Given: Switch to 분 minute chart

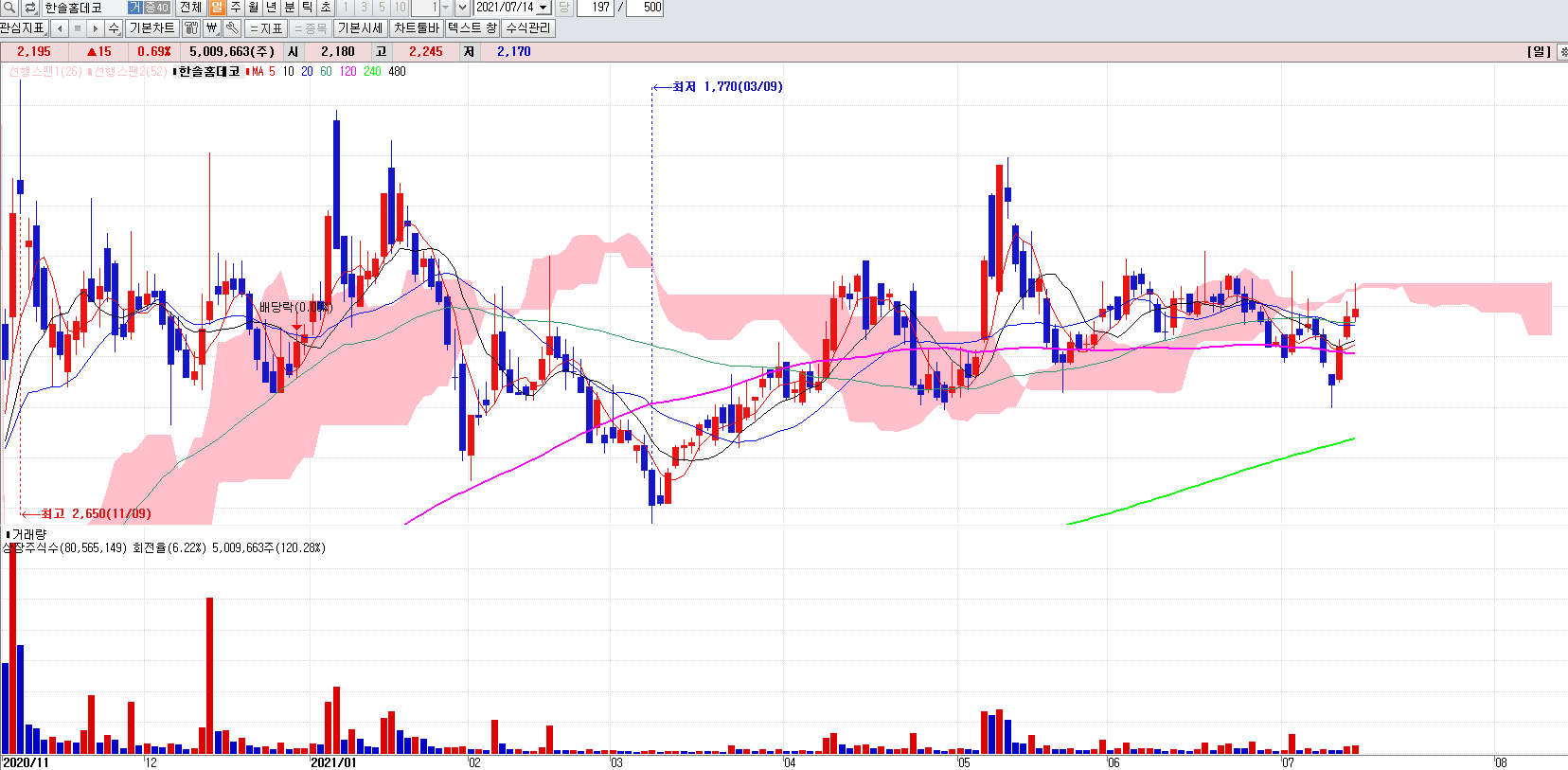Looking at the screenshot, I should (289, 8).
